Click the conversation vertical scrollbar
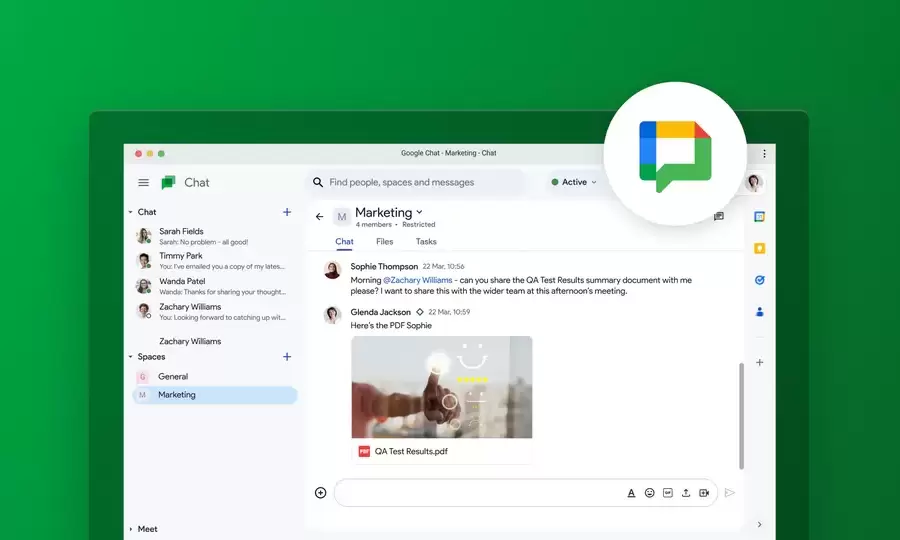 tap(741, 416)
